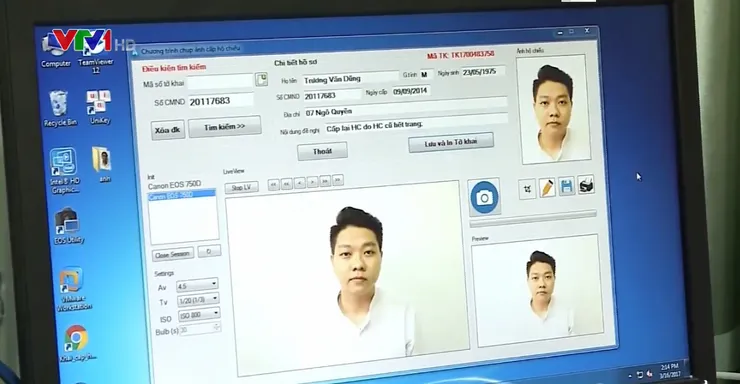740x384 pixels.
Task: Click the LiveView camera image area
Action: [x=347, y=279]
